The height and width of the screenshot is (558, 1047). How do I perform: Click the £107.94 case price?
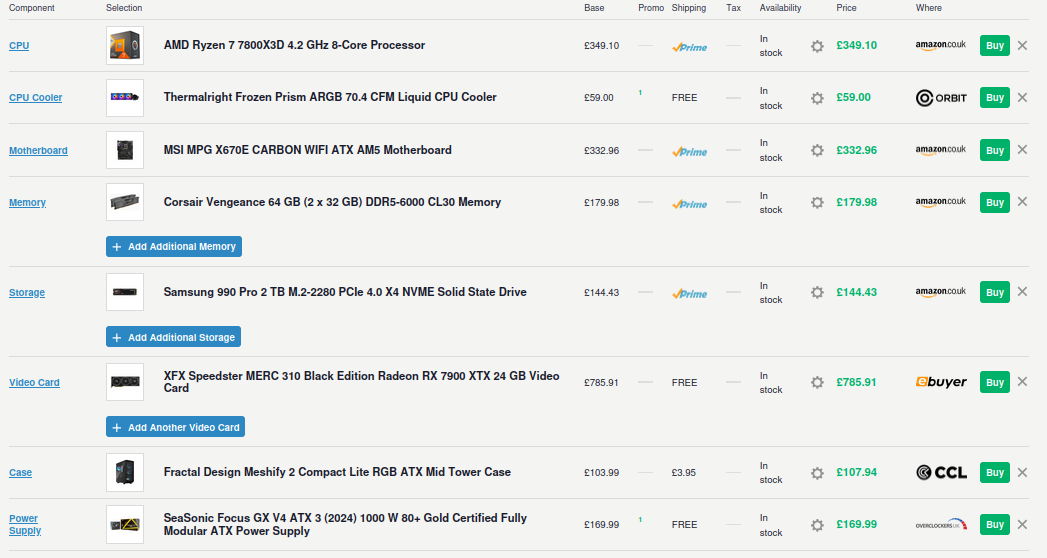(857, 473)
